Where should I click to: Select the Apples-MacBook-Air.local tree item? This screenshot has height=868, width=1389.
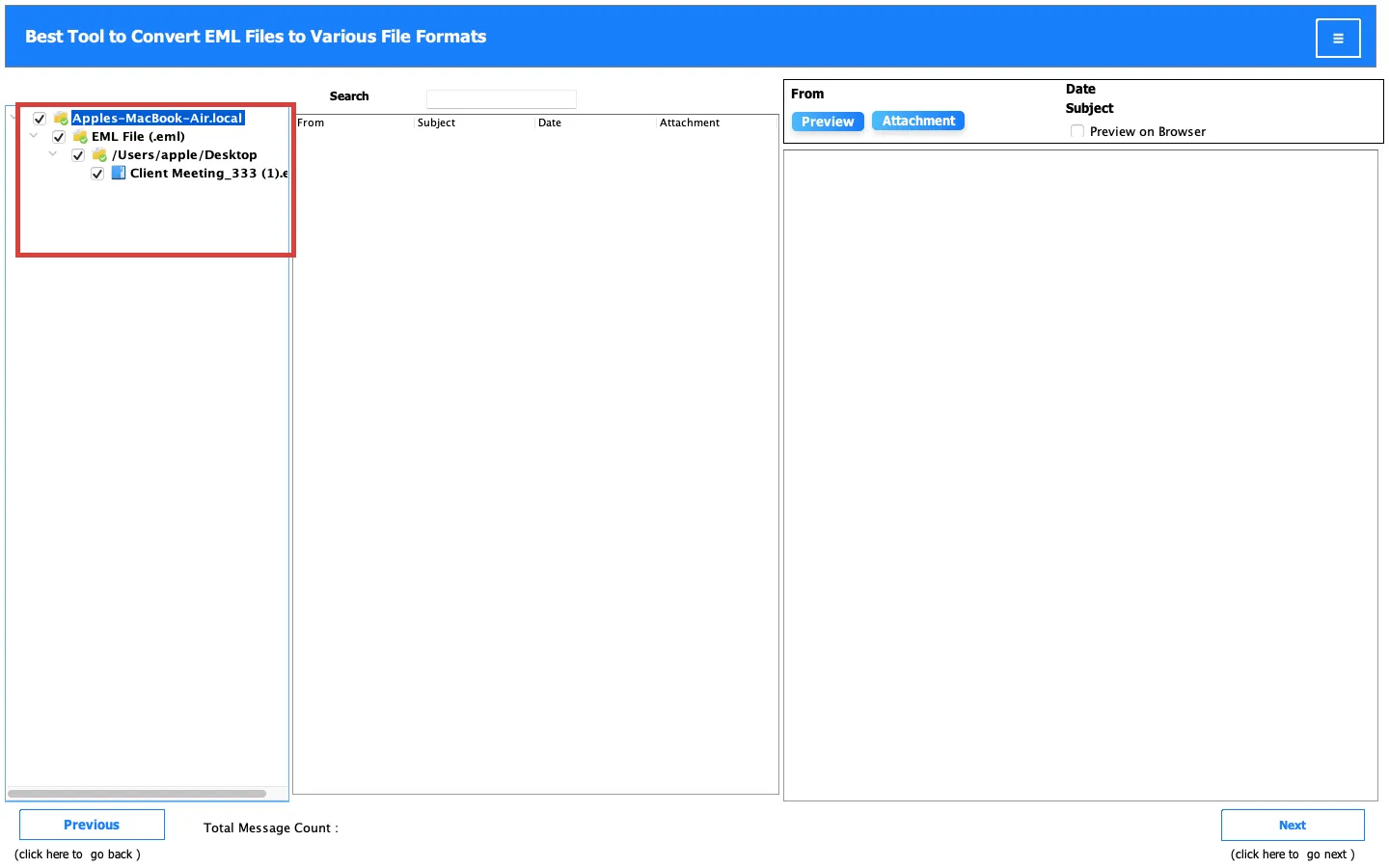click(157, 119)
